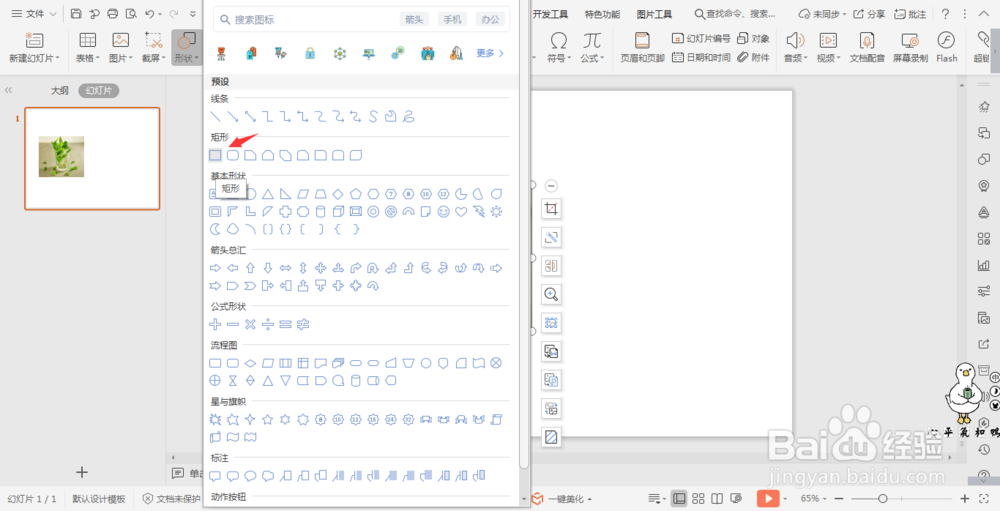Insert the oval callout under 标注

coord(251,475)
